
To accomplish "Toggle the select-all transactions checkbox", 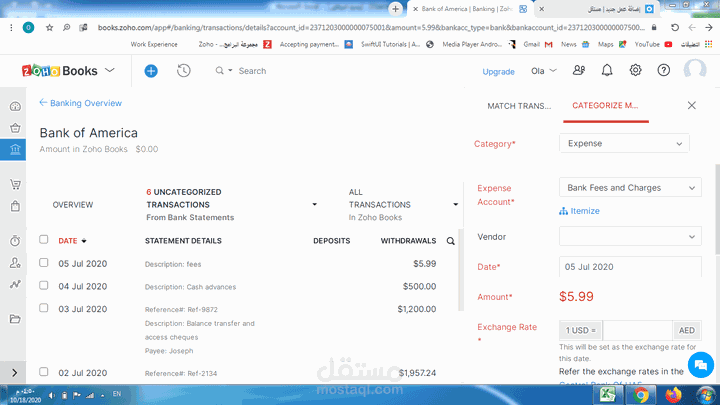I will pos(44,239).
